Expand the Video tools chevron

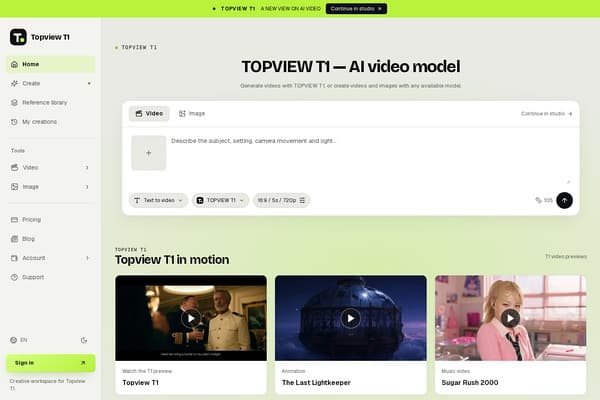87,168
